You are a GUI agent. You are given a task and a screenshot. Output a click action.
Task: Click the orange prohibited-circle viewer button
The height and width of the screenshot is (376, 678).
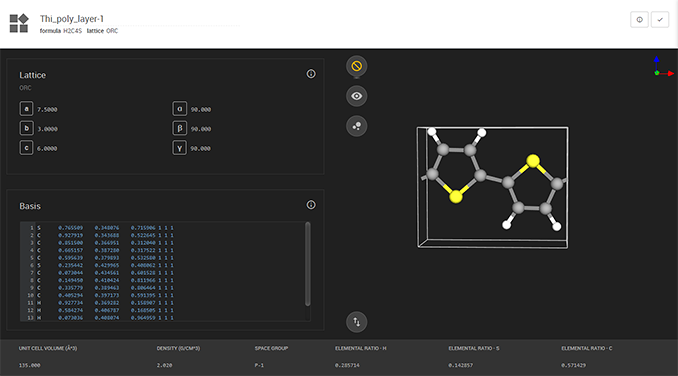357,66
